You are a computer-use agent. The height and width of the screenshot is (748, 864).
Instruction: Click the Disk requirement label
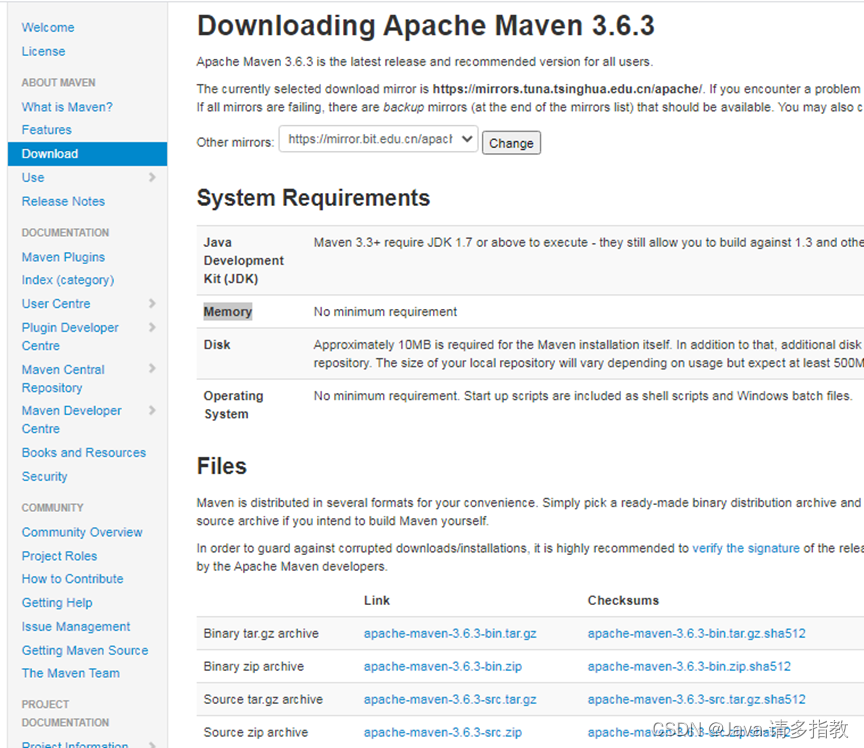pyautogui.click(x=217, y=345)
